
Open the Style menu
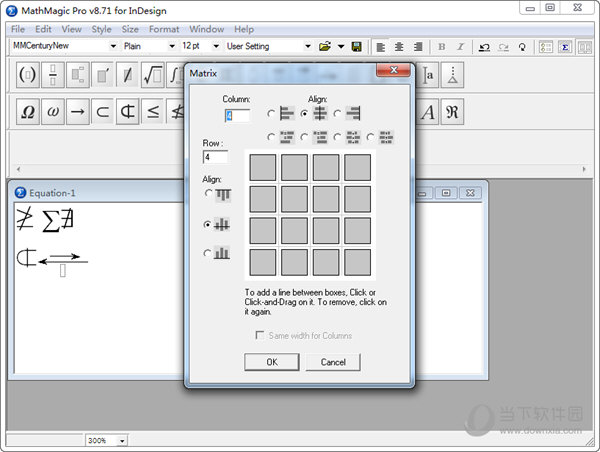coord(101,29)
